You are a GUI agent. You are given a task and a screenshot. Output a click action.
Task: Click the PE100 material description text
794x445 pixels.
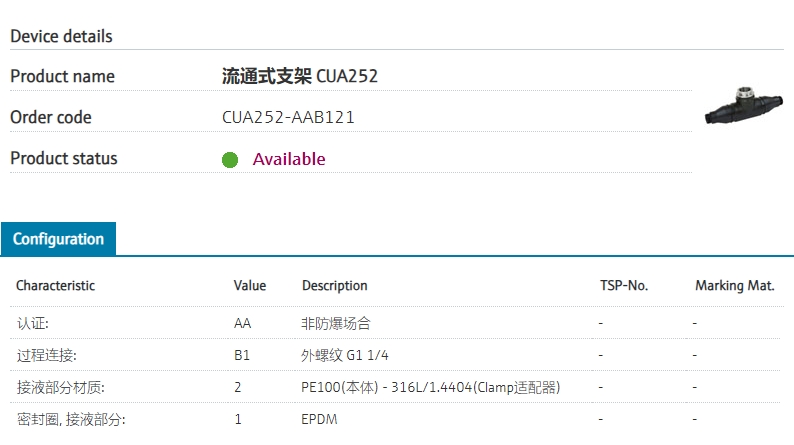(430, 387)
